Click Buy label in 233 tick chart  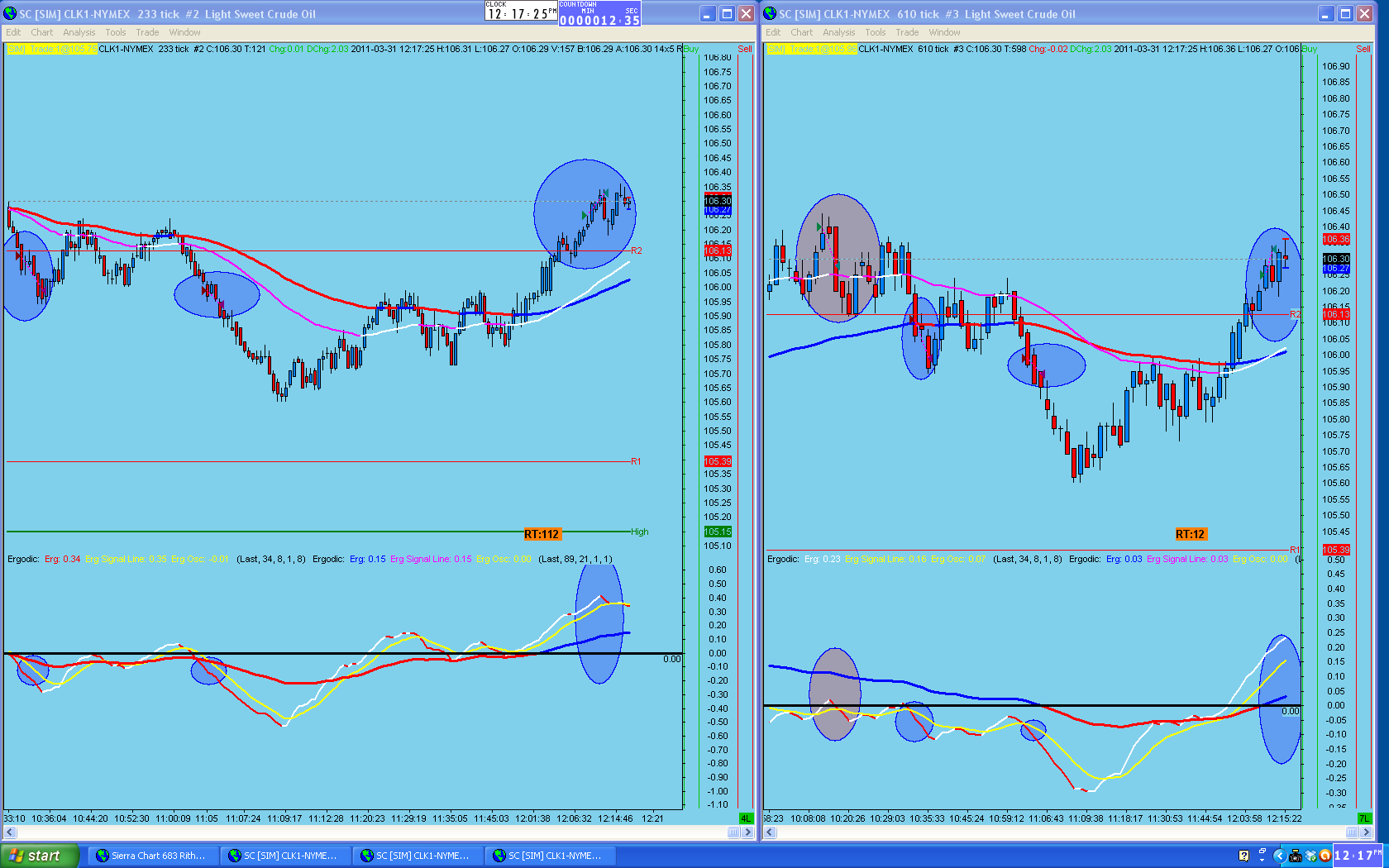coord(691,49)
